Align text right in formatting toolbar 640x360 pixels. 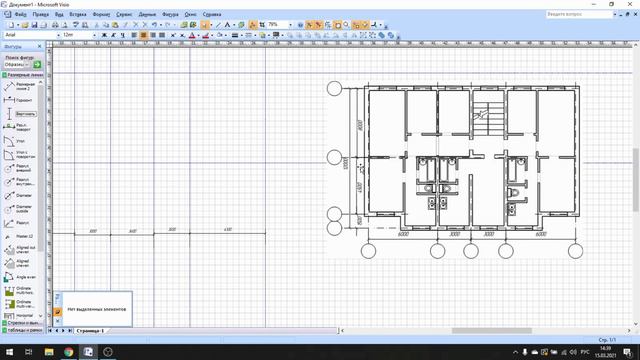pyautogui.click(x=153, y=35)
